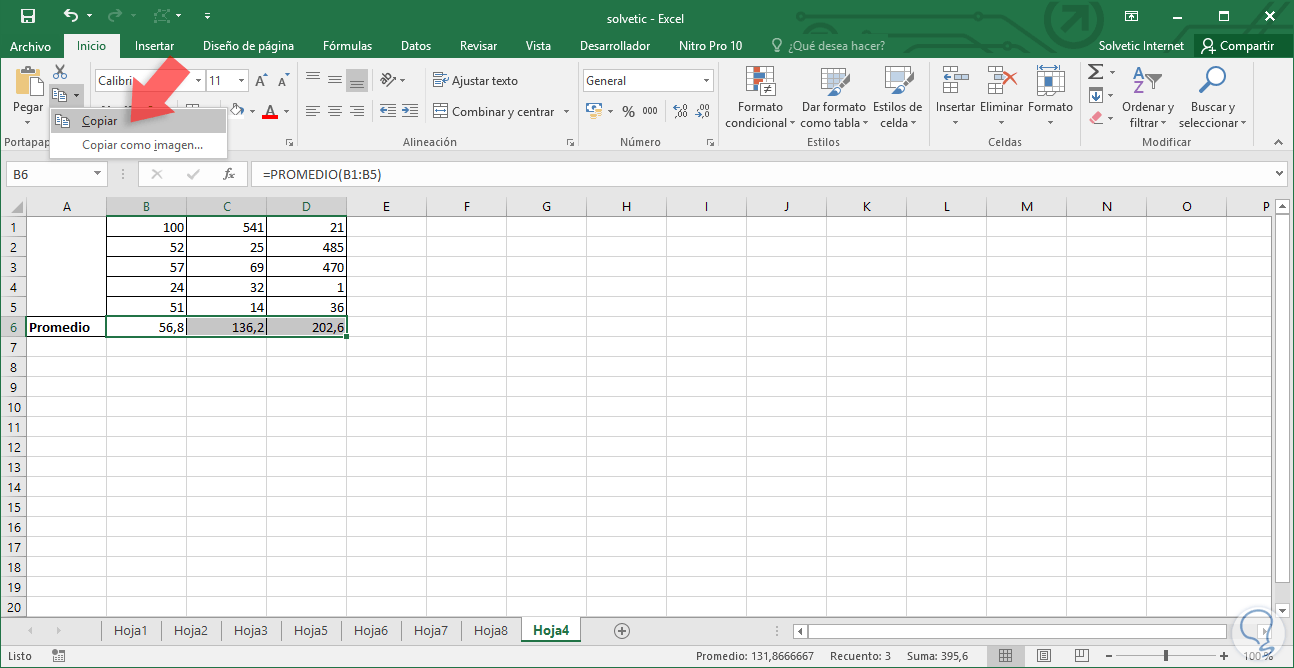Click the macro record icon in status bar

point(58,656)
